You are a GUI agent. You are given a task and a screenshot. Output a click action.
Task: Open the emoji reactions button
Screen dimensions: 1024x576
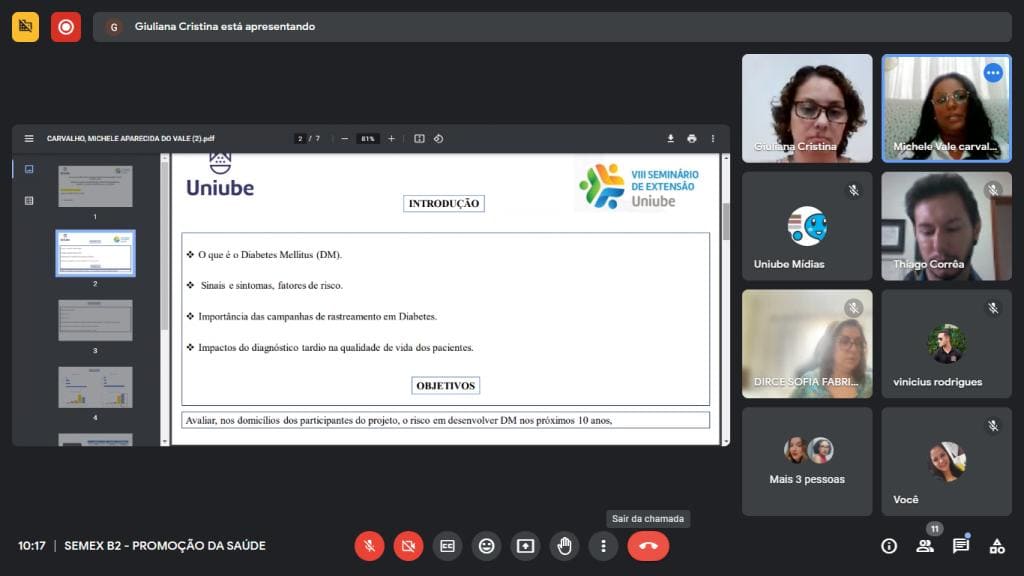[487, 546]
